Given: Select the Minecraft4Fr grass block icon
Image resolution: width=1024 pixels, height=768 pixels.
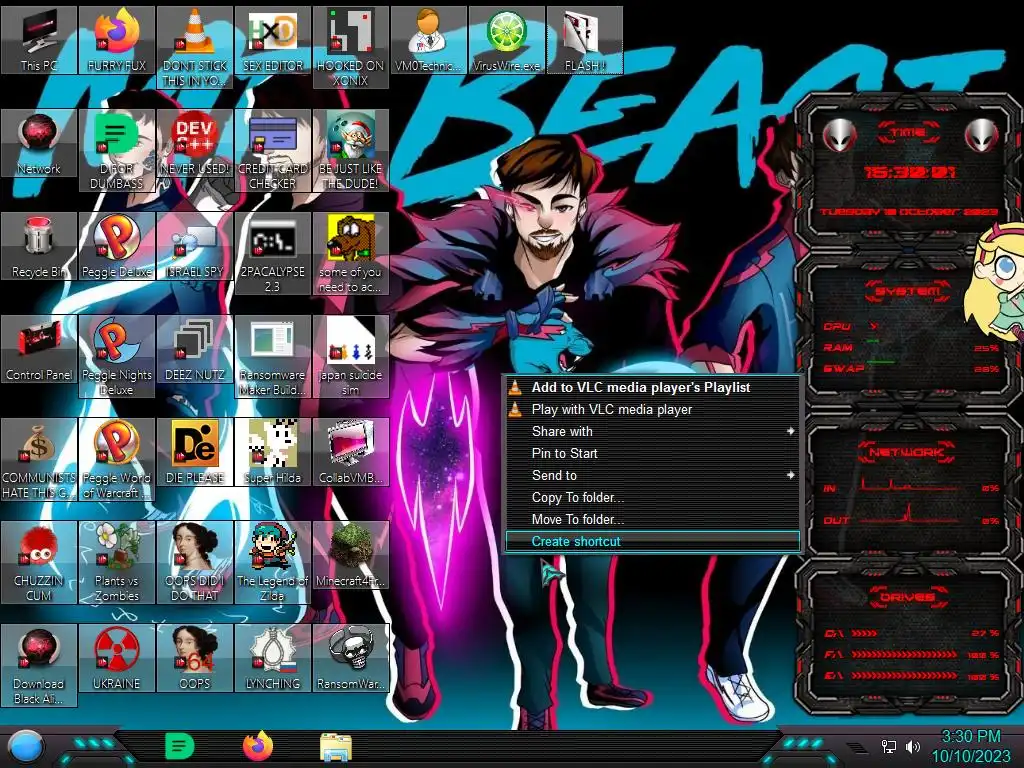Looking at the screenshot, I should coord(351,555).
